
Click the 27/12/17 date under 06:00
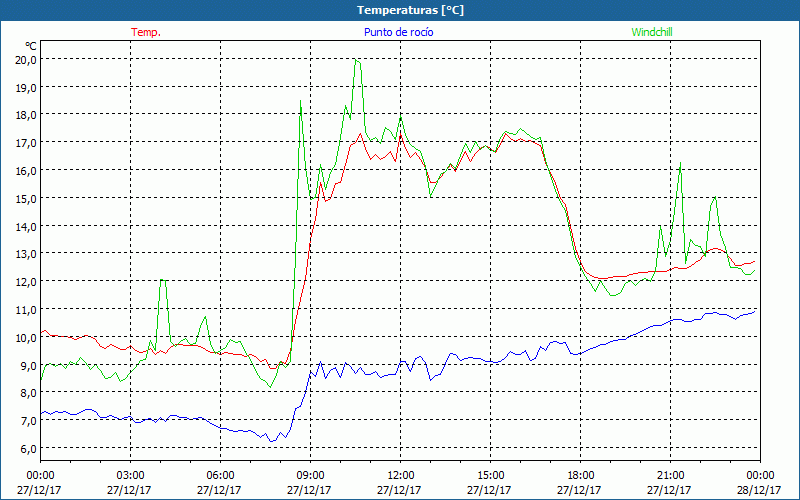(x=219, y=490)
